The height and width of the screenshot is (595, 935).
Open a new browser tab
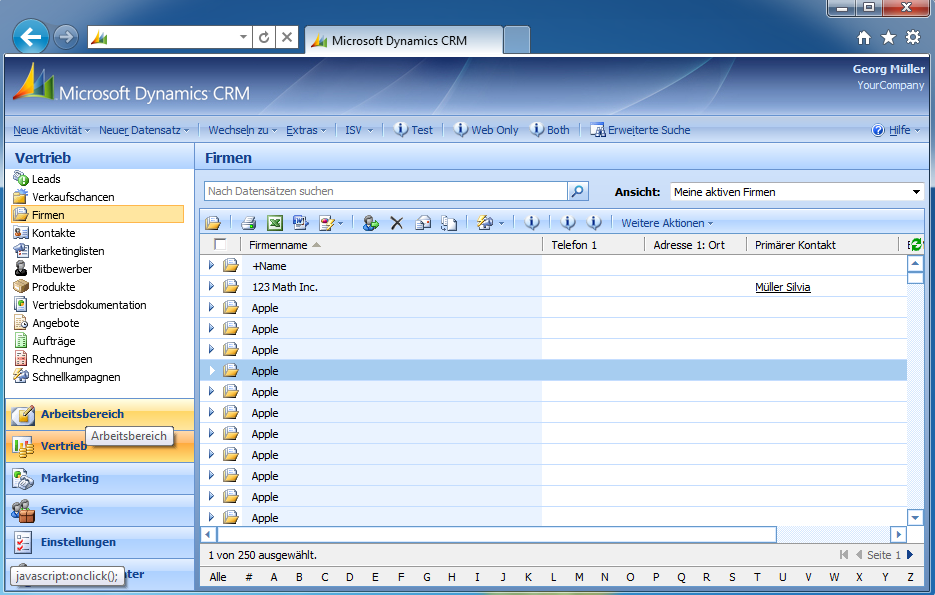point(516,41)
